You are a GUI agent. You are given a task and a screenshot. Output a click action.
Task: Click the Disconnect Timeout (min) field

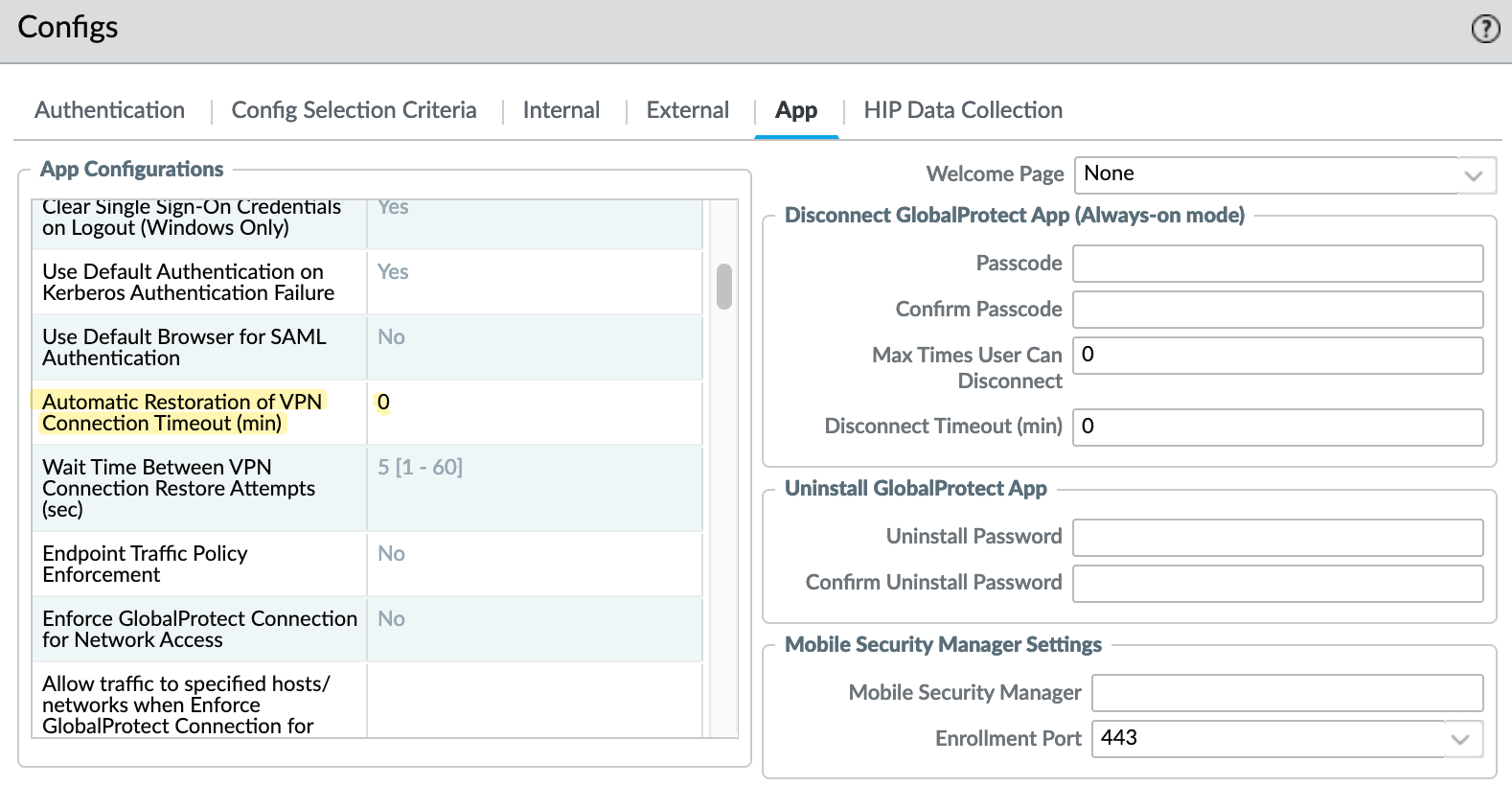(x=1278, y=428)
